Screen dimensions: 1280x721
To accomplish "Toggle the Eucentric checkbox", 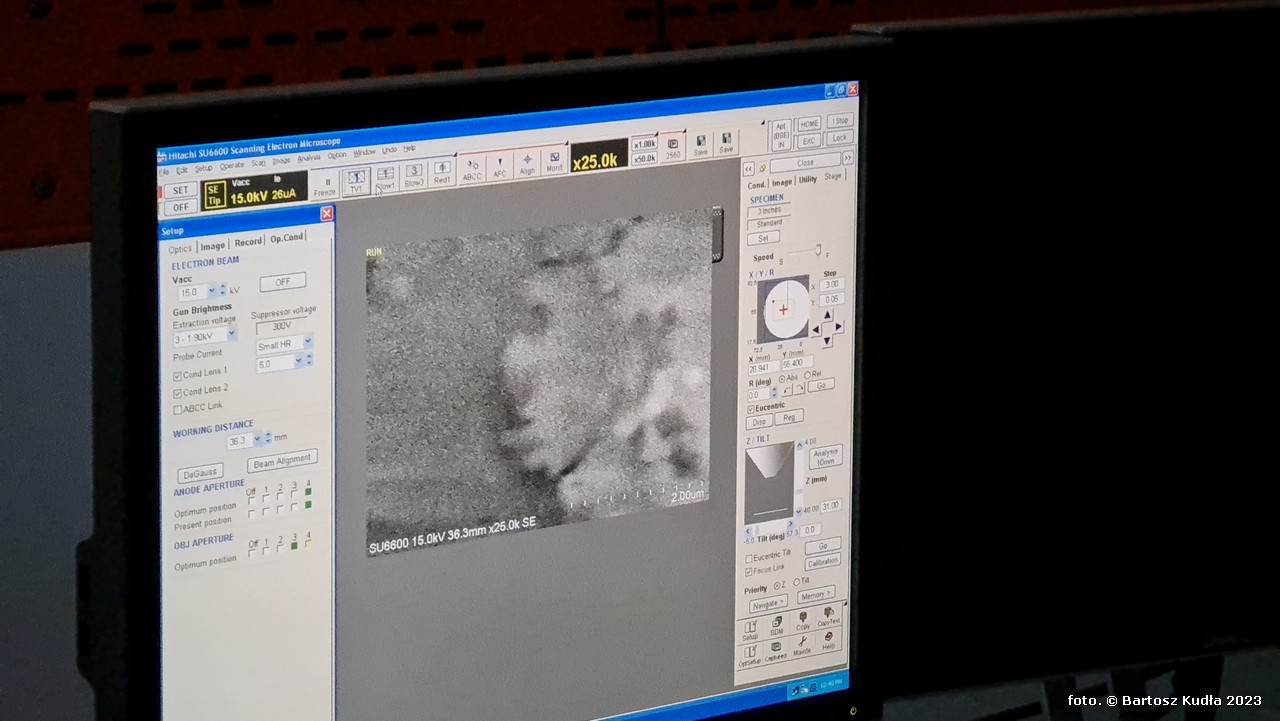I will (750, 408).
